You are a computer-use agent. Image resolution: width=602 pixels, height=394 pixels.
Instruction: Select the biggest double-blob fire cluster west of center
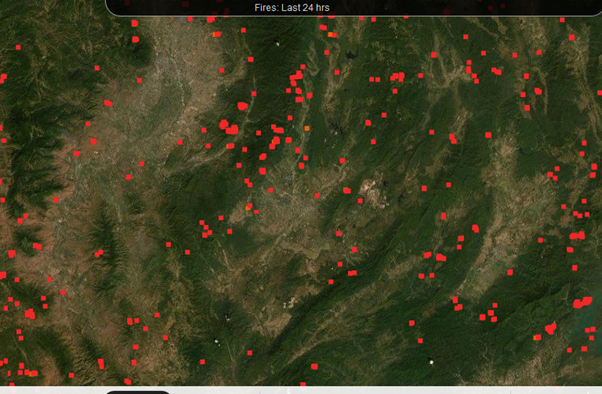point(229,127)
